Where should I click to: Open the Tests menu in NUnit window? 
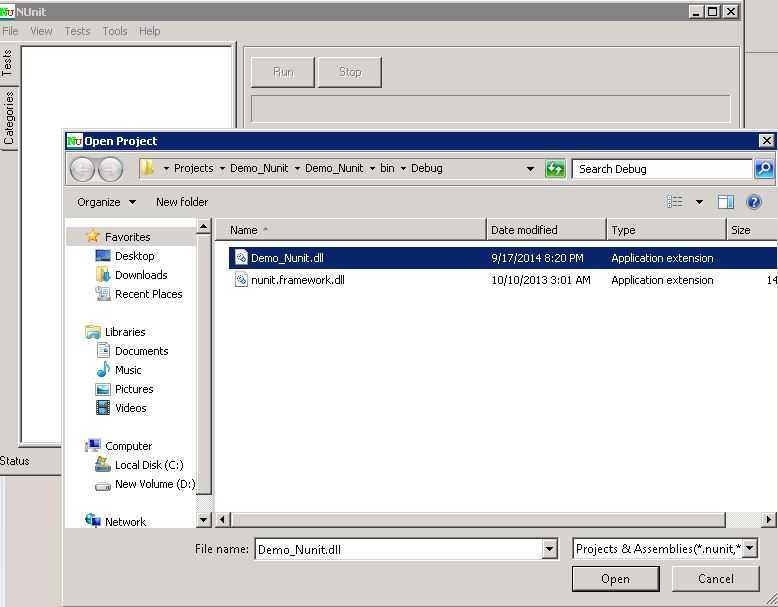77,31
